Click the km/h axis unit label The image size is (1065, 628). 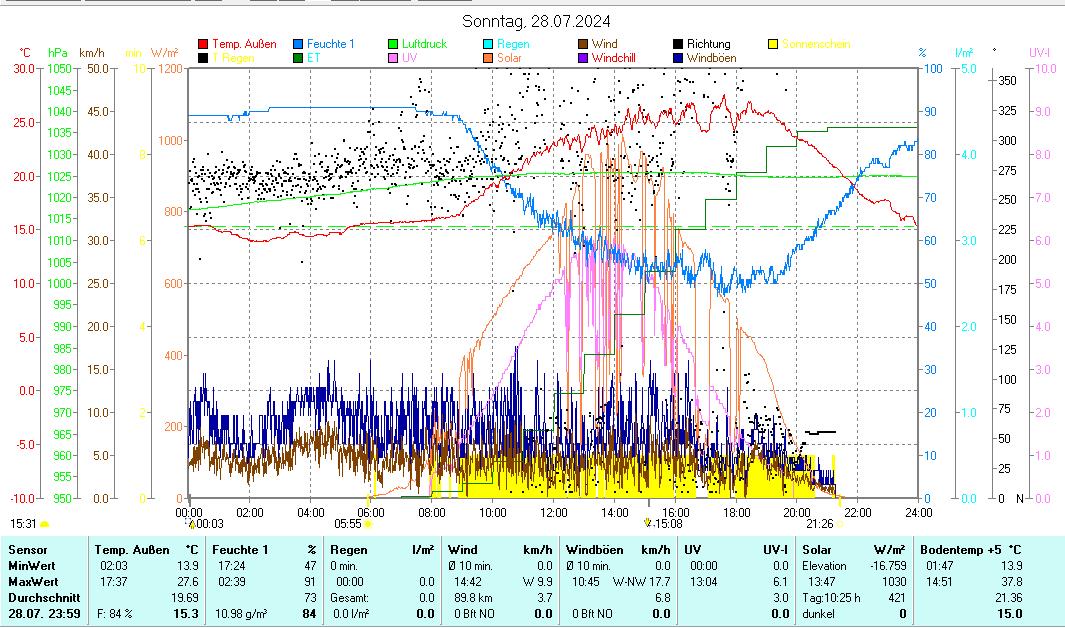tap(91, 52)
